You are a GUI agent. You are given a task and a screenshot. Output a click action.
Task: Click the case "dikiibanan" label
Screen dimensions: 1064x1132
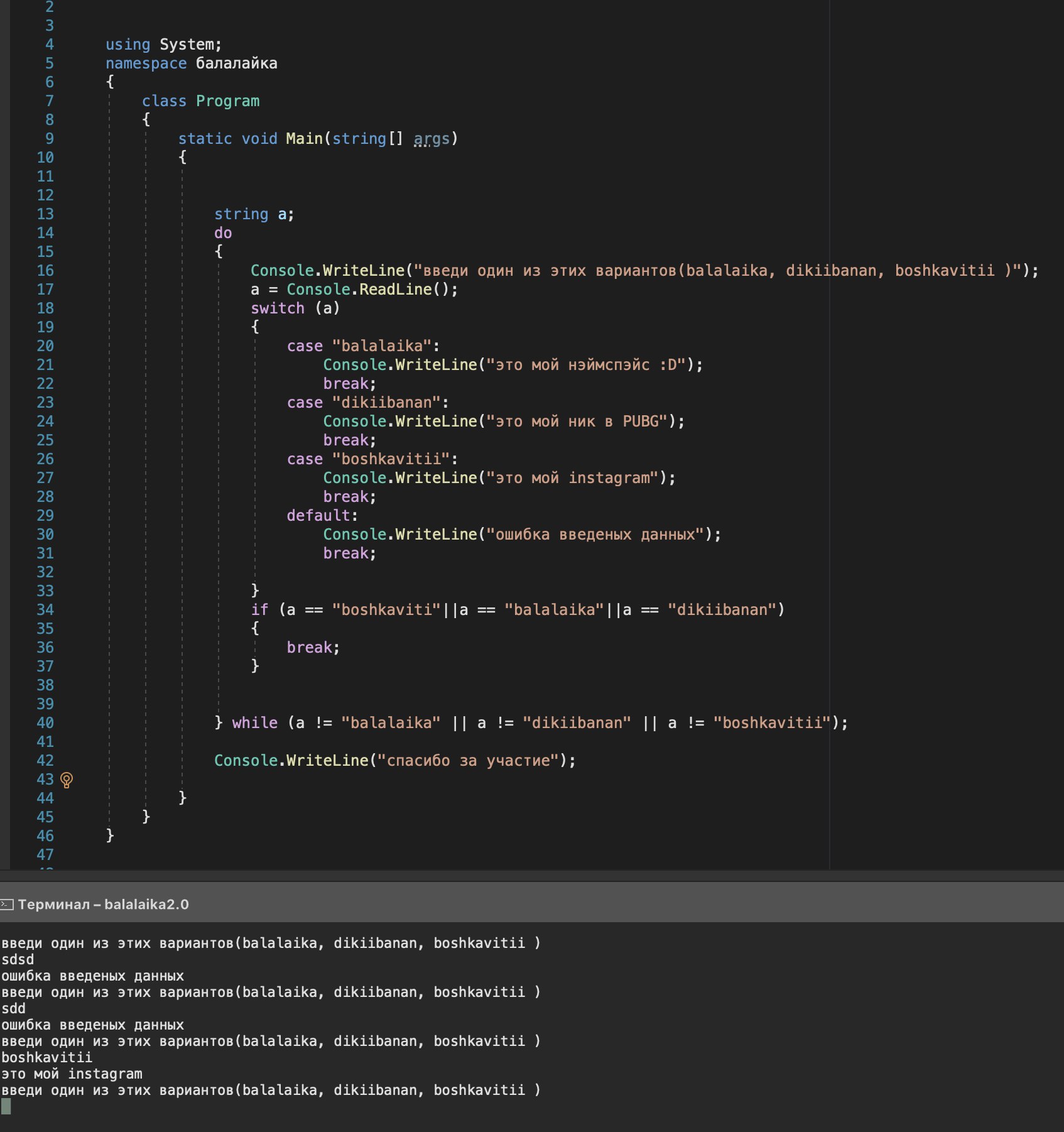tap(368, 403)
